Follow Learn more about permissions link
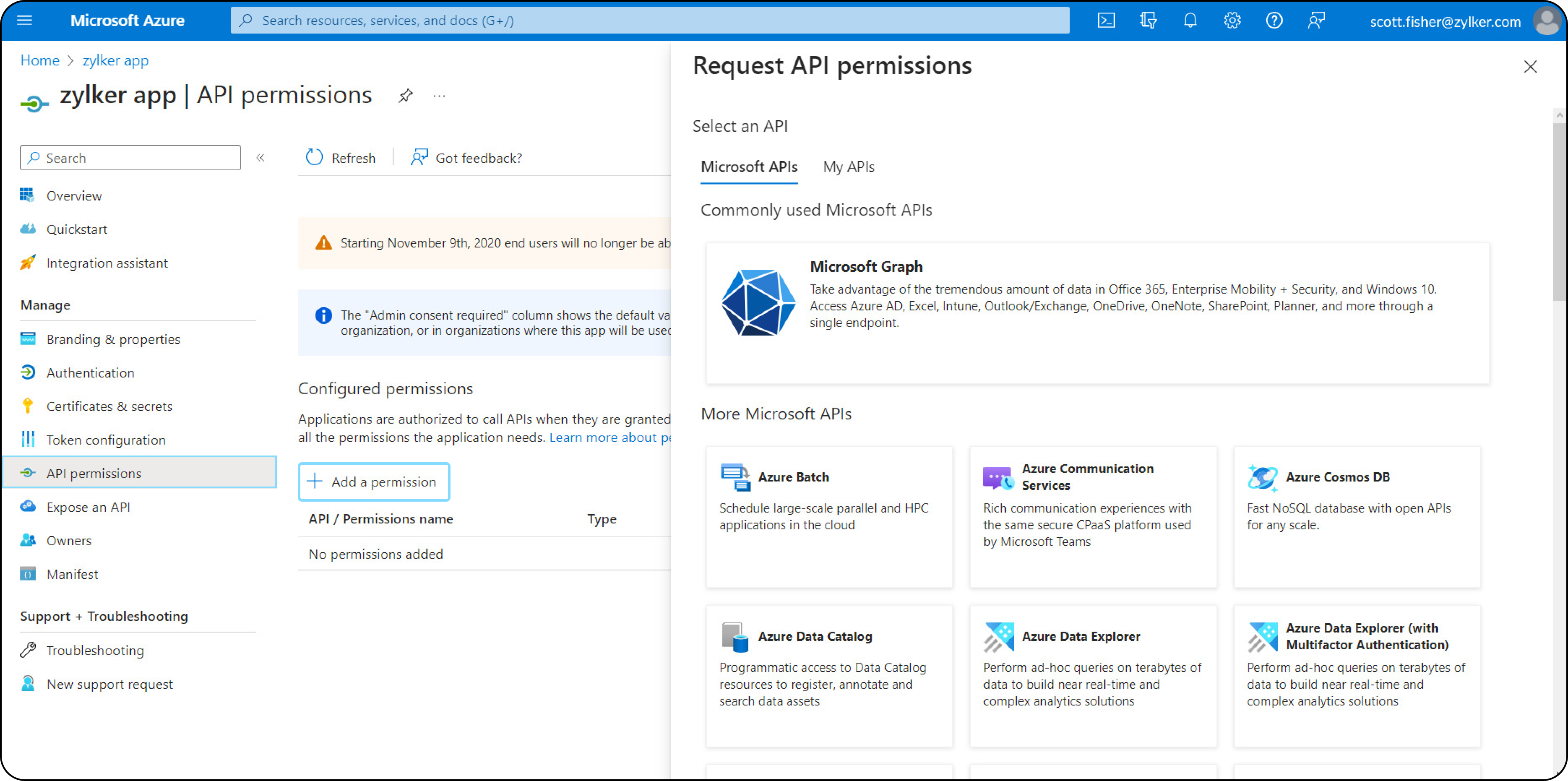Image resolution: width=1568 pixels, height=781 pixels. [610, 437]
